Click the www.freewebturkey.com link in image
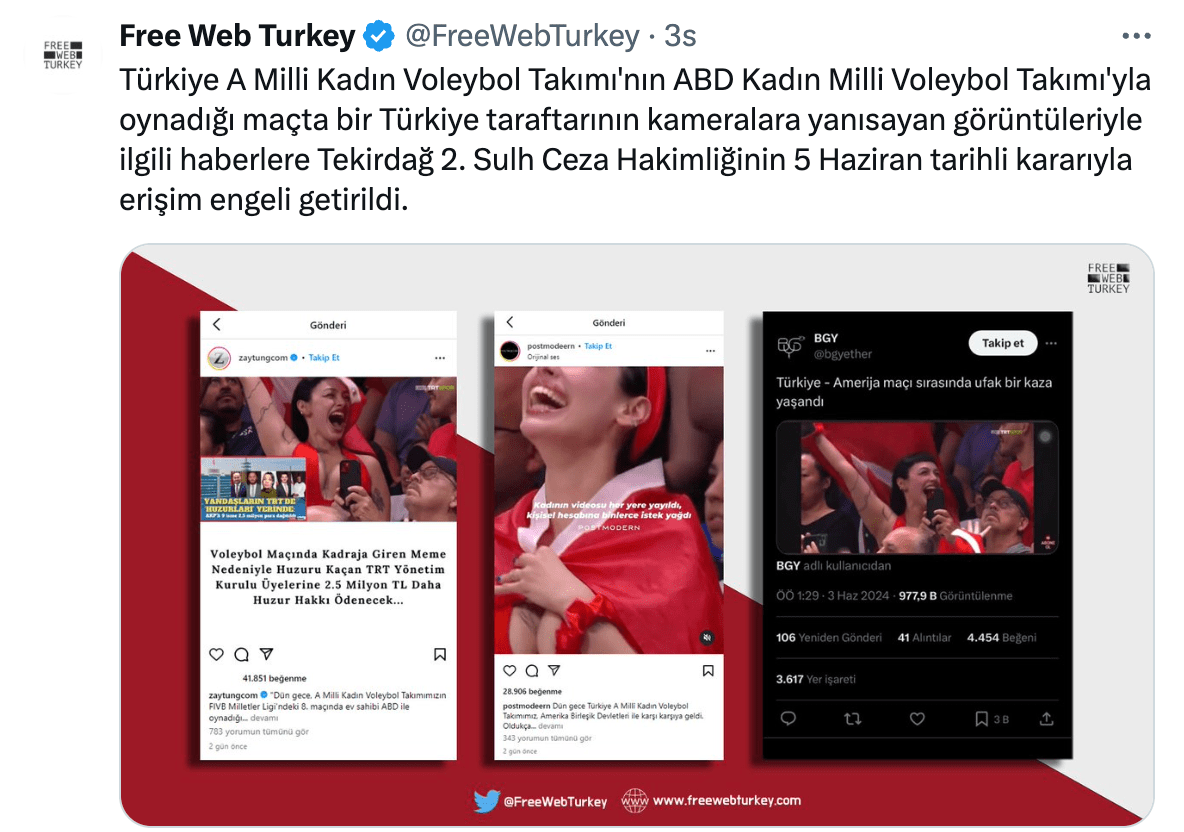Image resolution: width=1184 pixels, height=832 pixels. tap(726, 800)
